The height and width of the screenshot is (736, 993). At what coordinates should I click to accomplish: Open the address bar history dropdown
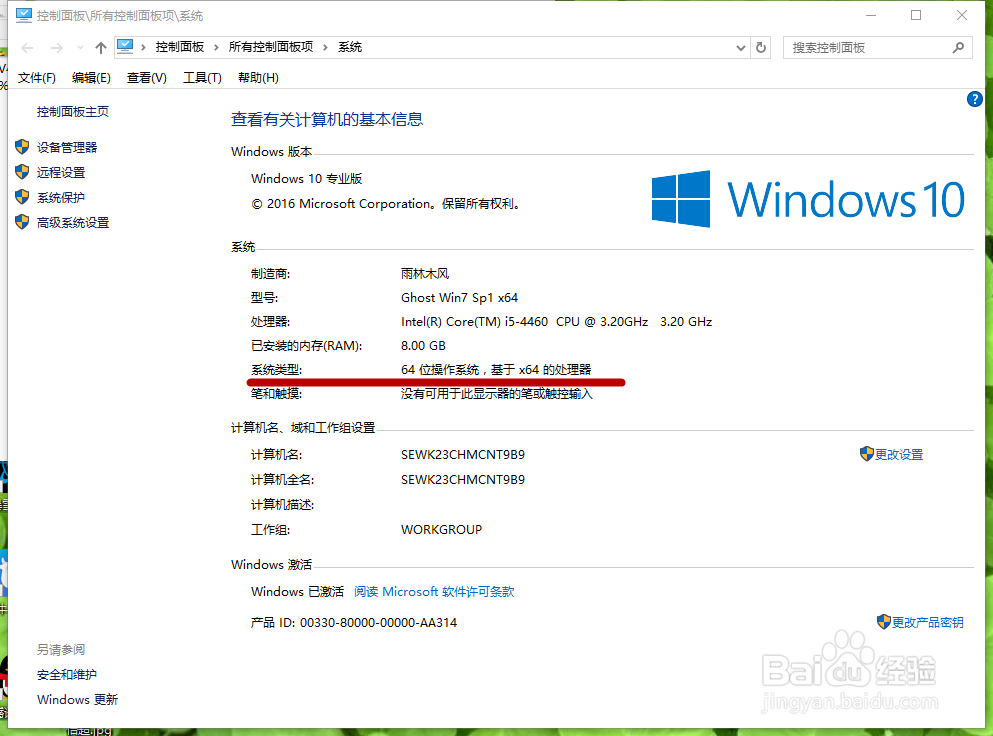[740, 48]
